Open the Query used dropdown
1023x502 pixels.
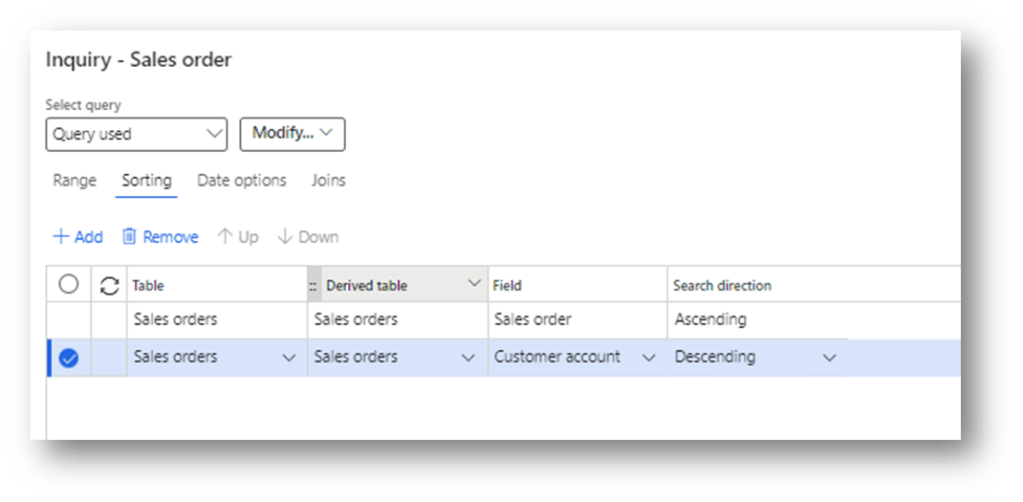[x=136, y=134]
